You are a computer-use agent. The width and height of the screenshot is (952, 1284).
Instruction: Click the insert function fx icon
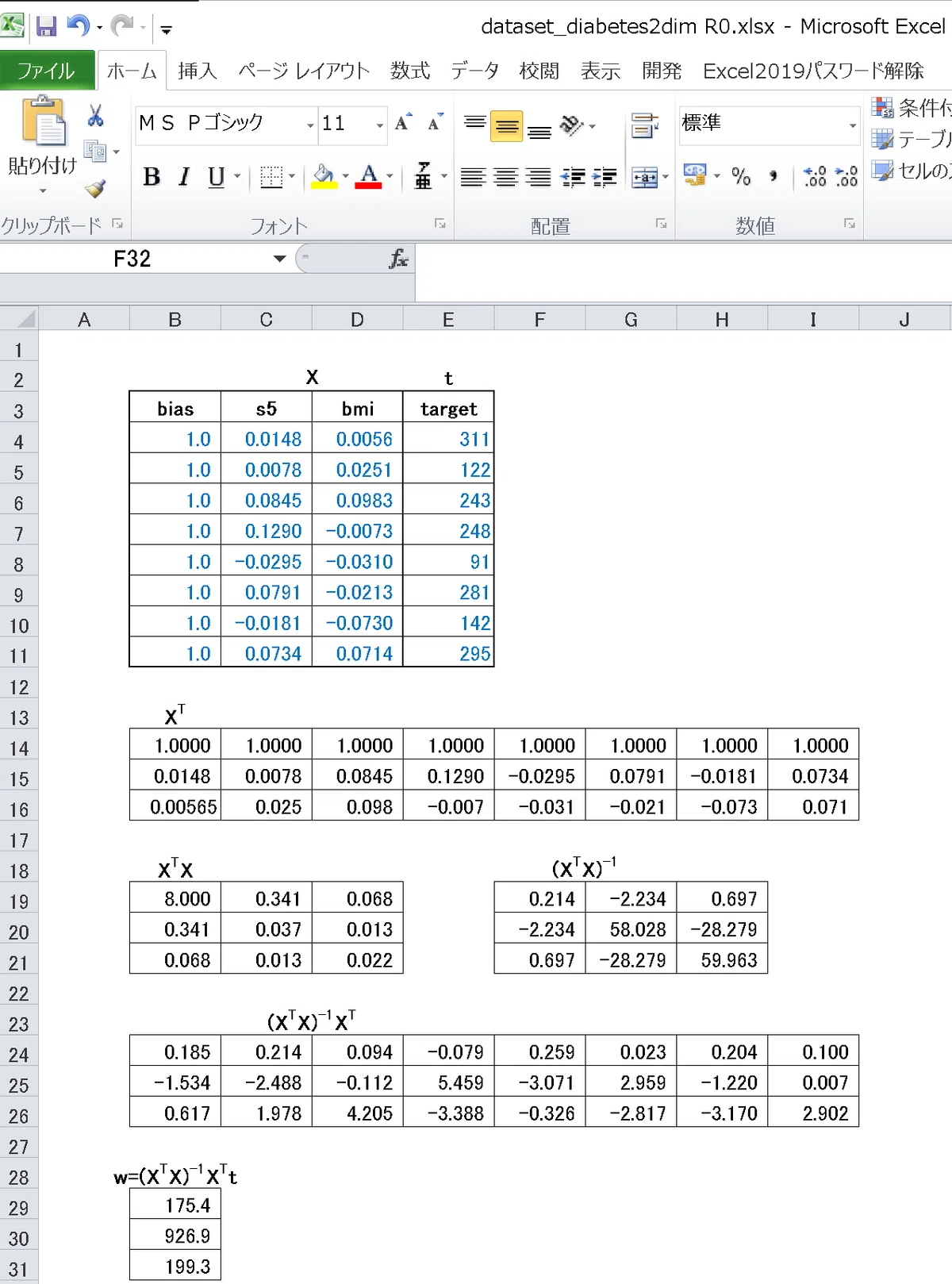pyautogui.click(x=398, y=259)
